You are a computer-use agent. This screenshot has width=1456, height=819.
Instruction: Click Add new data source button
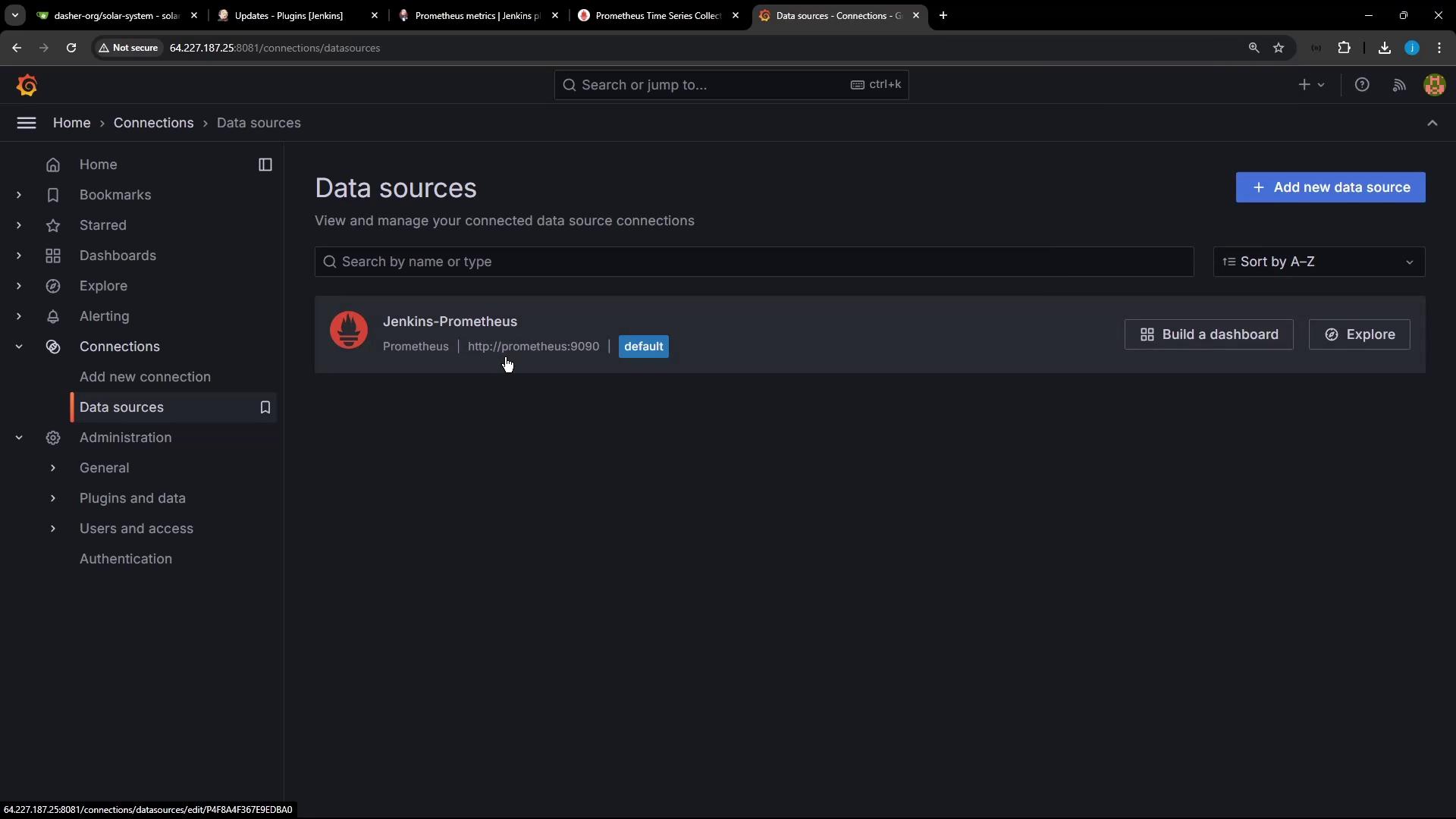[1330, 187]
